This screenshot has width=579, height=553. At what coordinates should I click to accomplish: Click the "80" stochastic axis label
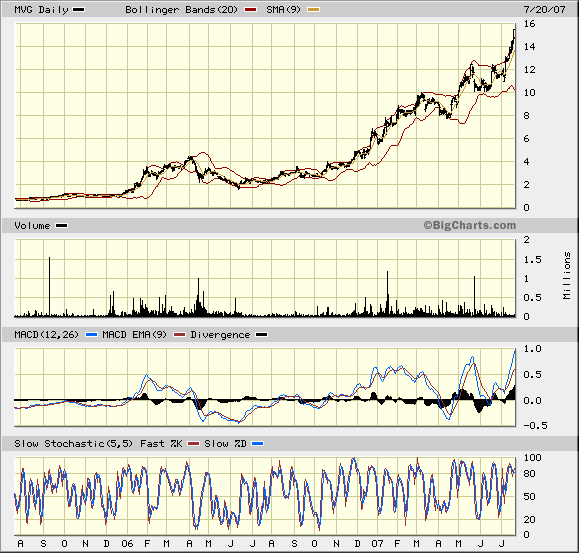click(x=530, y=474)
